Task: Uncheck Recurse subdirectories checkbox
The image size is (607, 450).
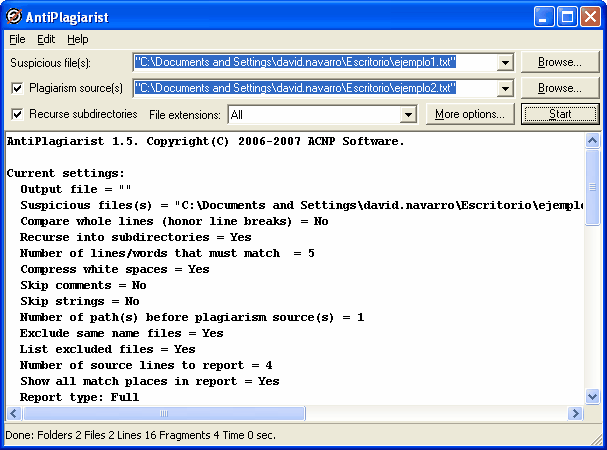Action: click(17, 114)
